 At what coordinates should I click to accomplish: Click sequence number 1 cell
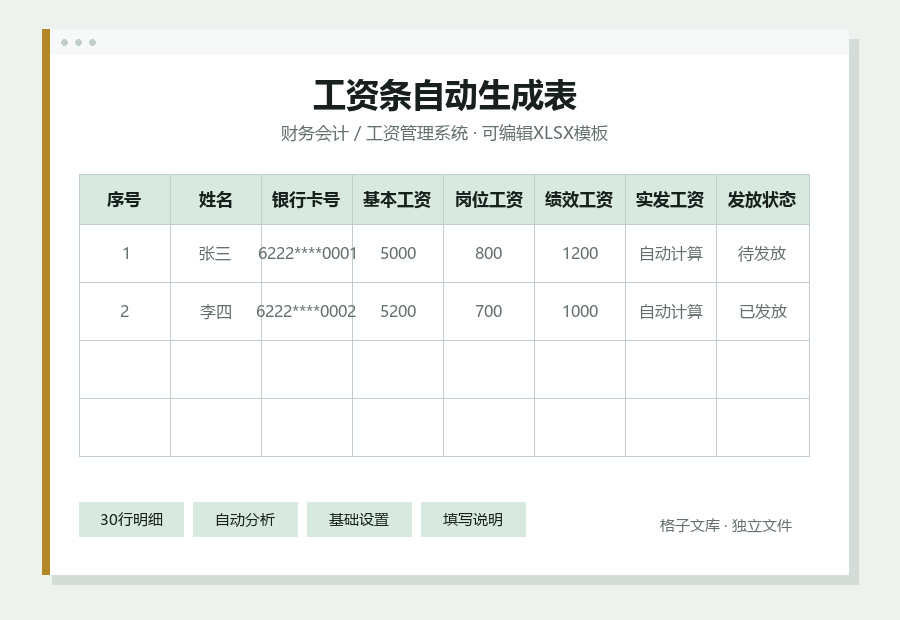coord(125,254)
